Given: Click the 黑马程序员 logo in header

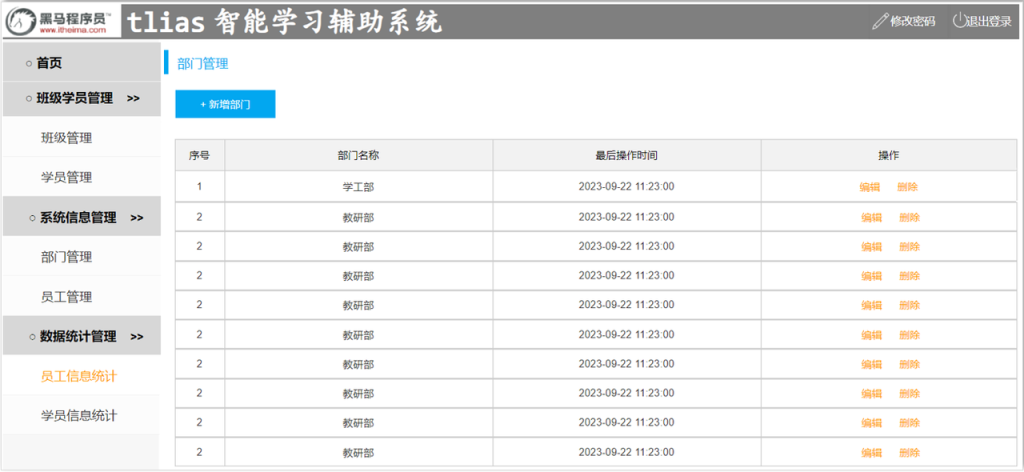Looking at the screenshot, I should pyautogui.click(x=62, y=21).
